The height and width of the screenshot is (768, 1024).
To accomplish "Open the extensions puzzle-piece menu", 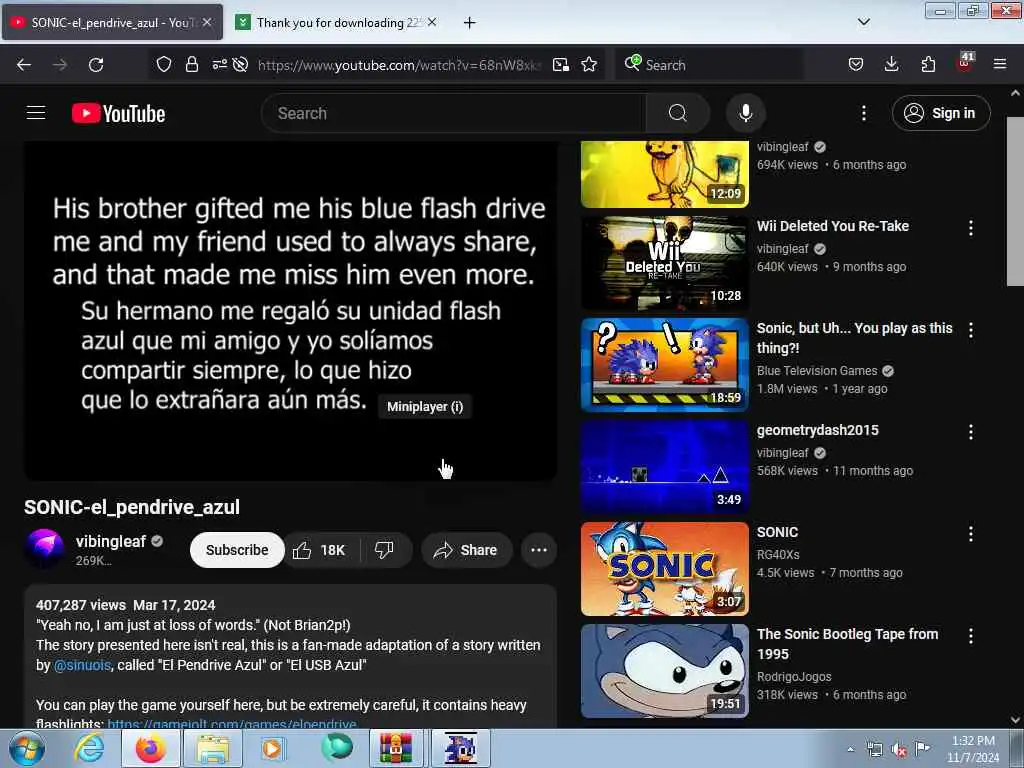I will pos(928,64).
